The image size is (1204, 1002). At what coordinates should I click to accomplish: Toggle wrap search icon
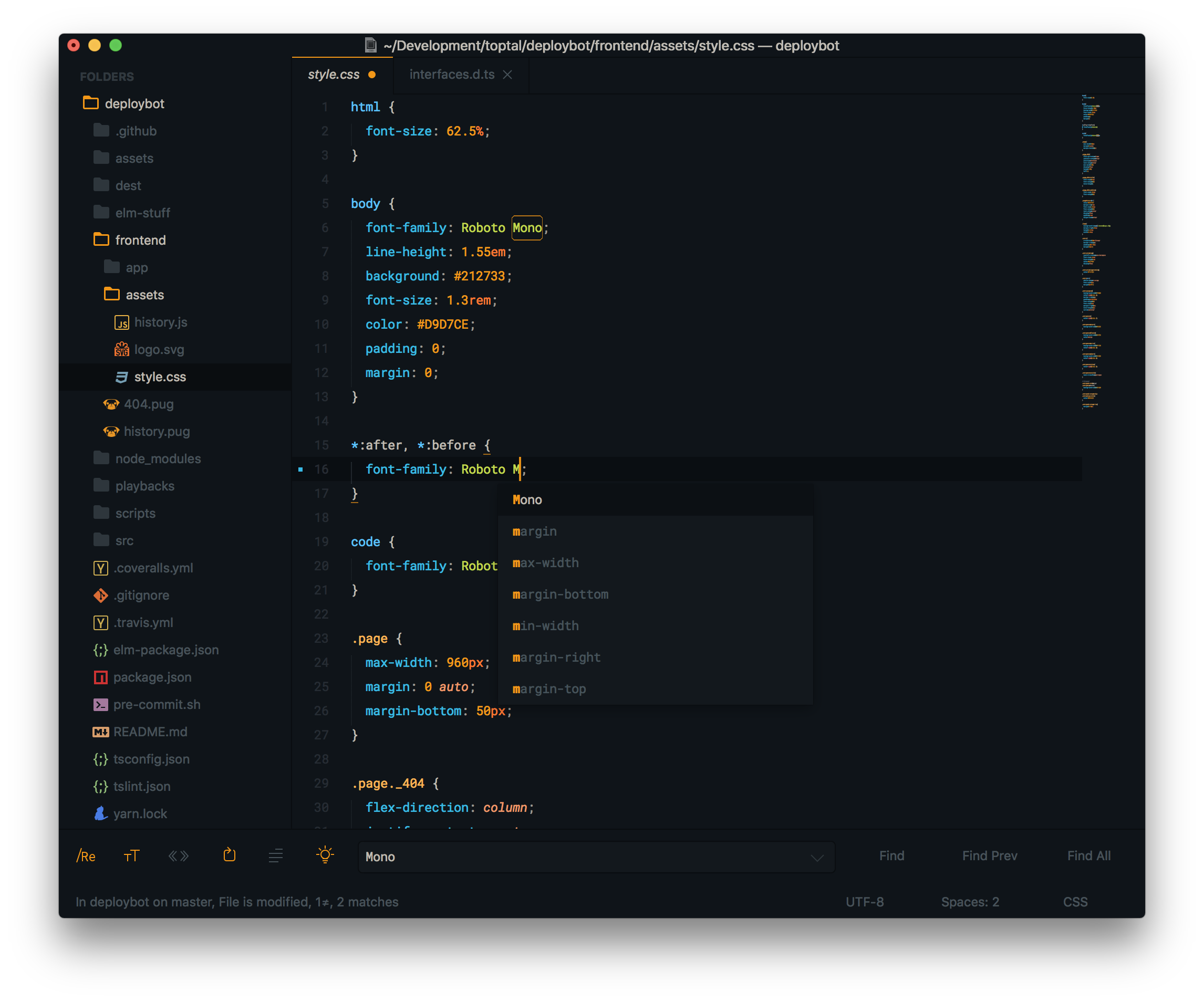(230, 855)
